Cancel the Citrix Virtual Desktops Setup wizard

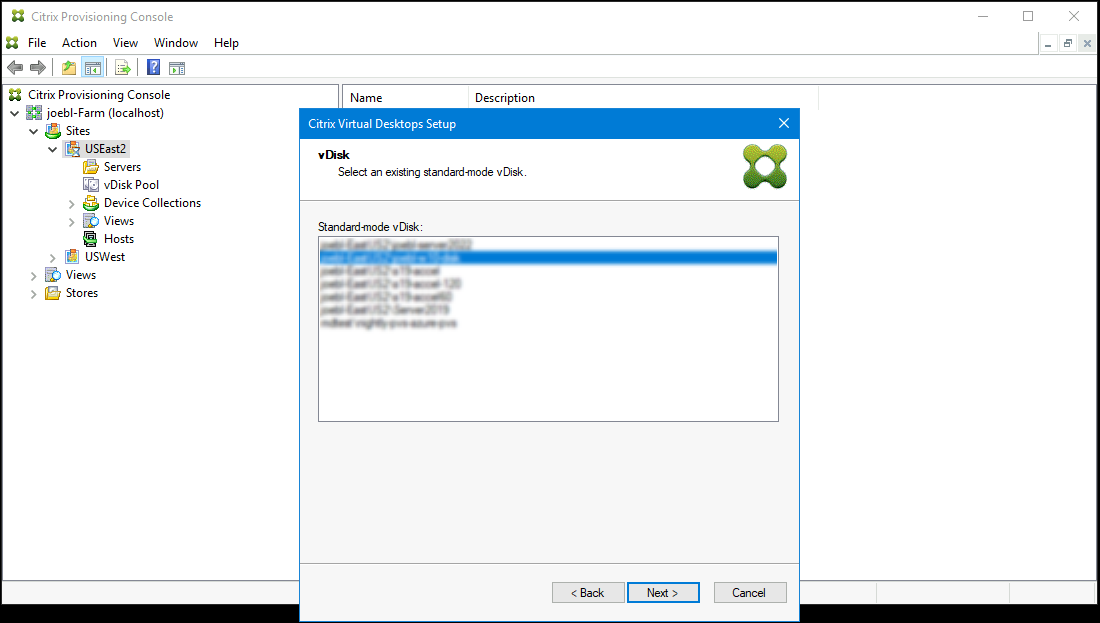coord(750,592)
